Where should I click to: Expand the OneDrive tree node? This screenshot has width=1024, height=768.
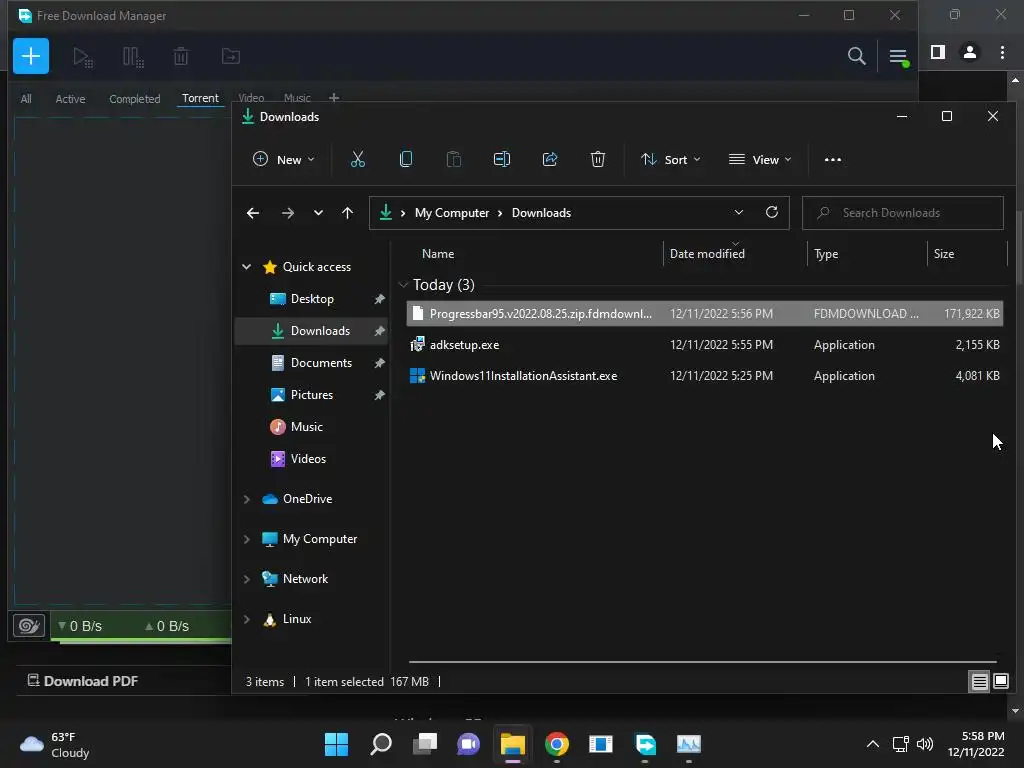[x=247, y=499]
